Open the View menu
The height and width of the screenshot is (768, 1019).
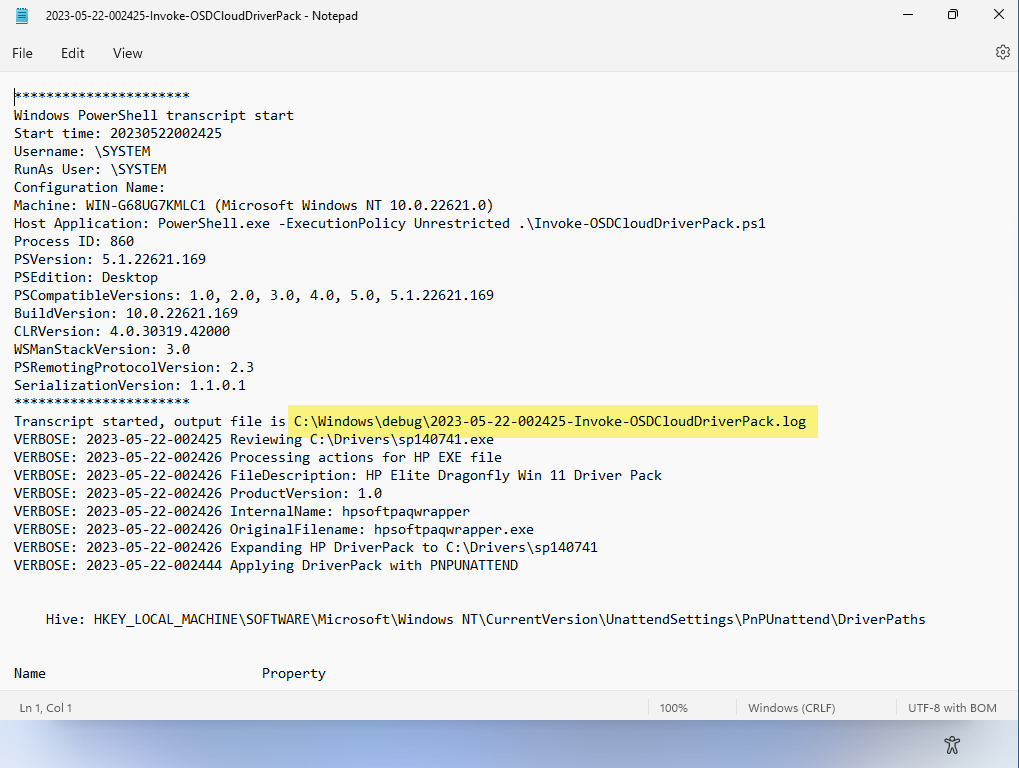coord(127,53)
